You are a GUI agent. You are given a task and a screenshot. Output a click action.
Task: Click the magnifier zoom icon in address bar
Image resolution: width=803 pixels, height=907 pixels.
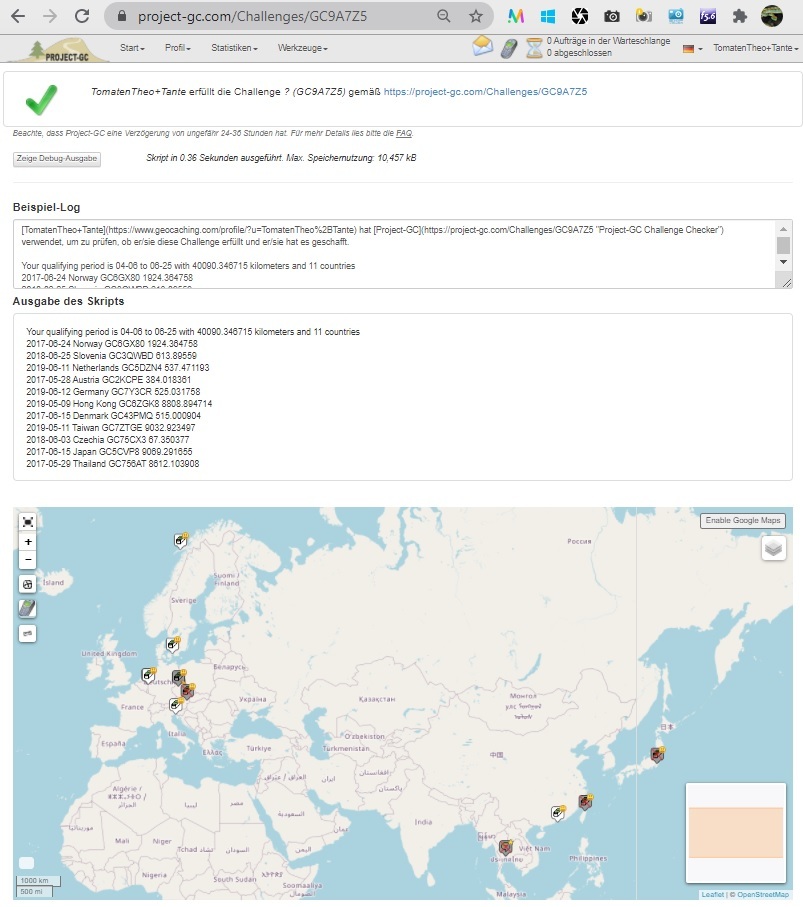click(444, 16)
